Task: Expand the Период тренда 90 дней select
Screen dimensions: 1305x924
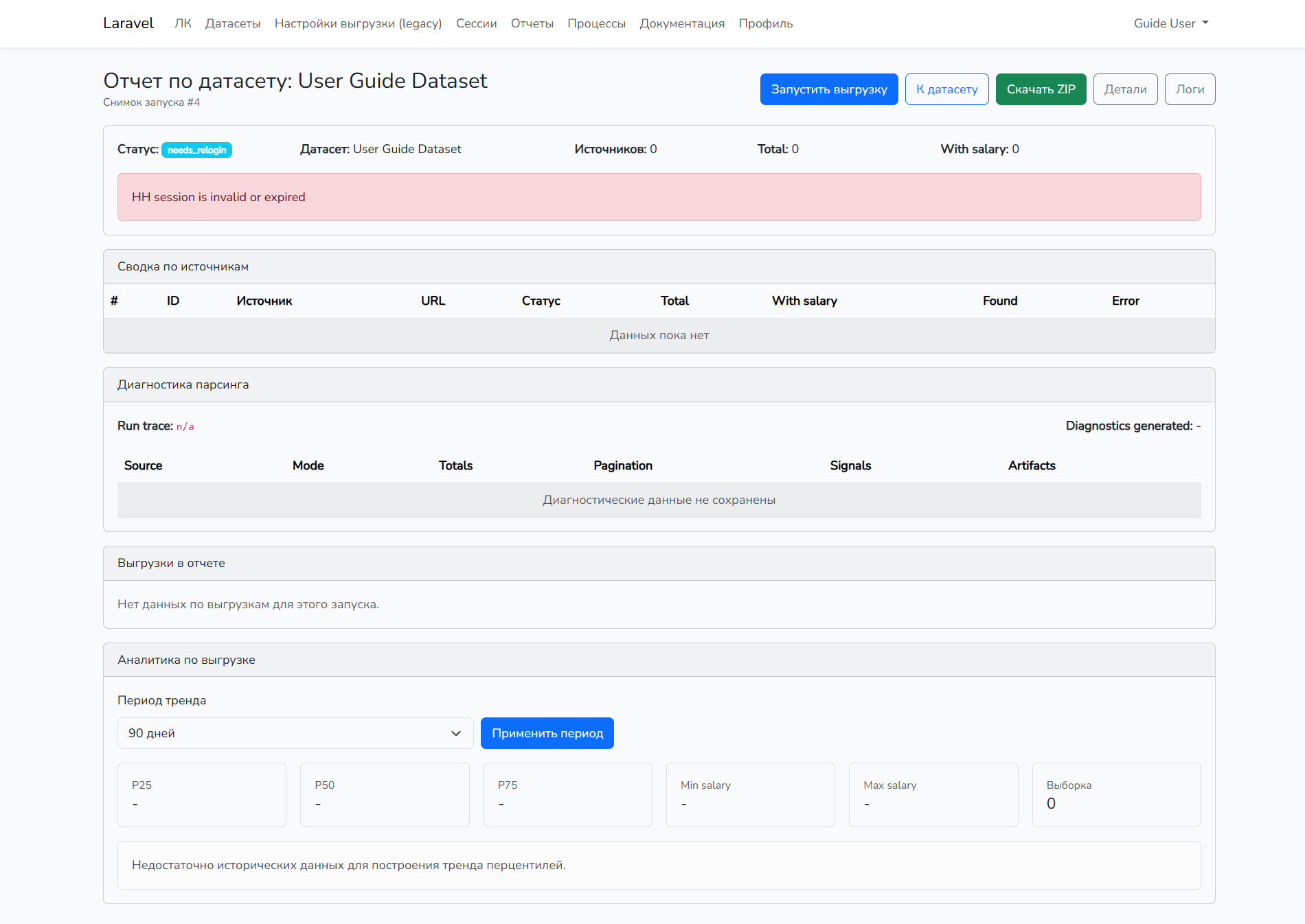Action: coord(295,733)
